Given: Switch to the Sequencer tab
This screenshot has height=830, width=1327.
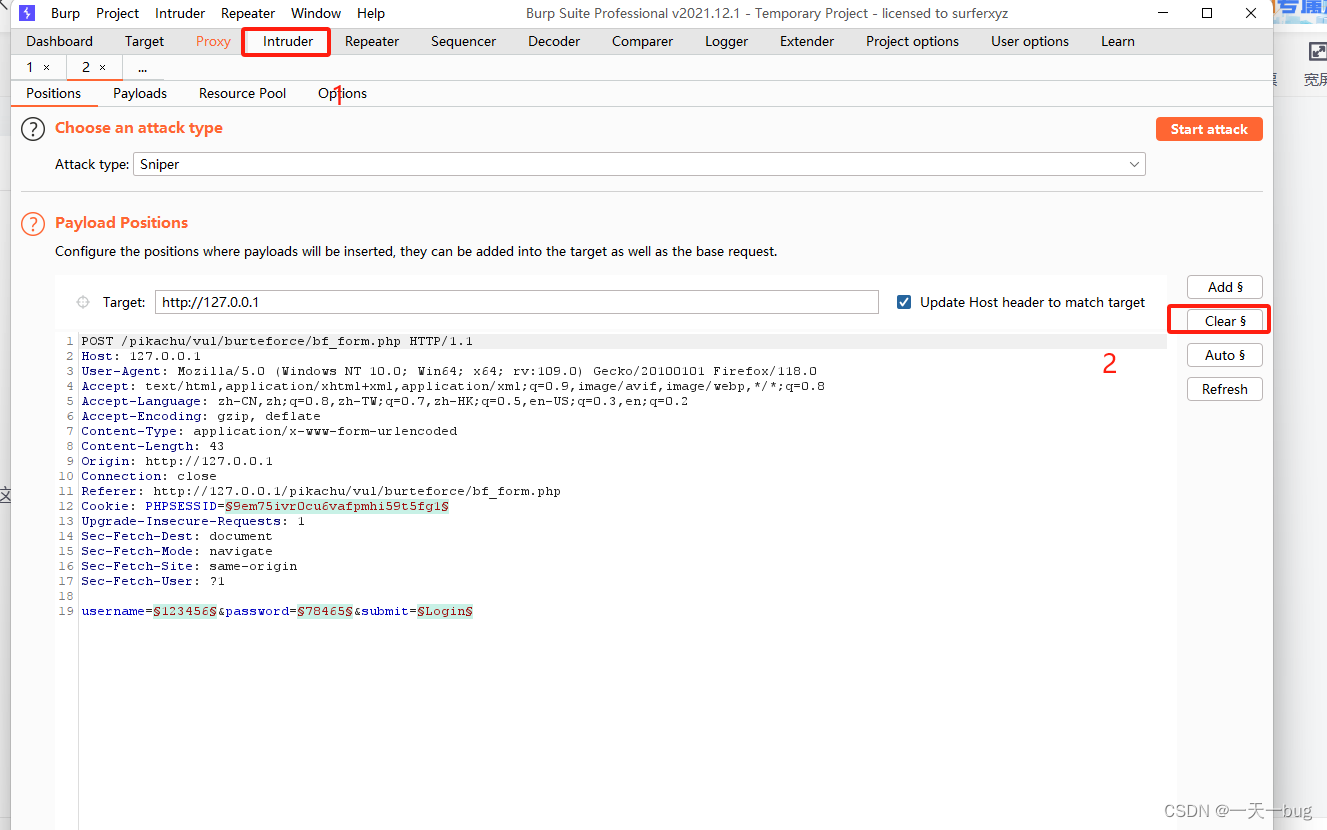Looking at the screenshot, I should click(x=464, y=41).
